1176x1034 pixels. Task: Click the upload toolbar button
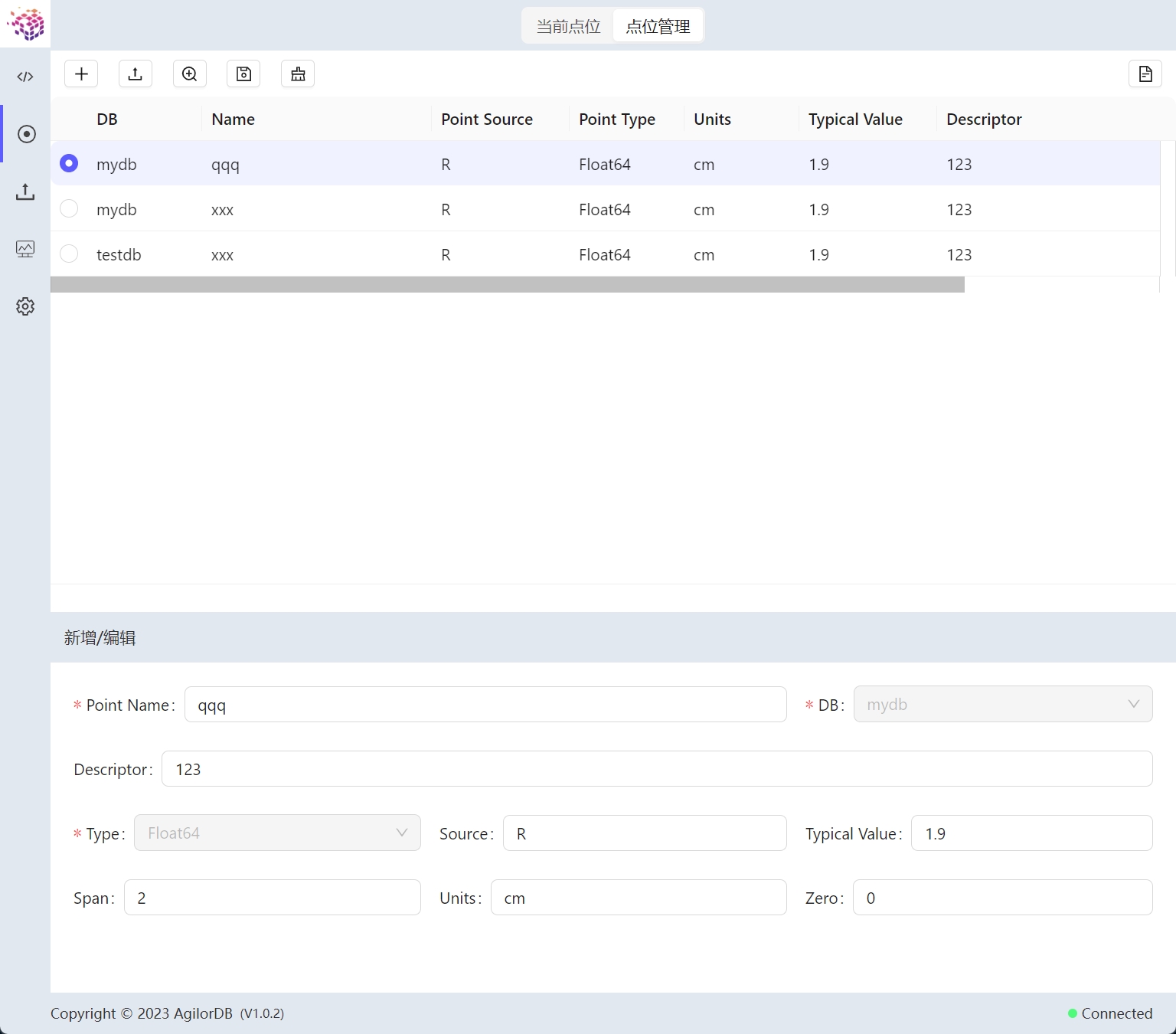tap(136, 74)
